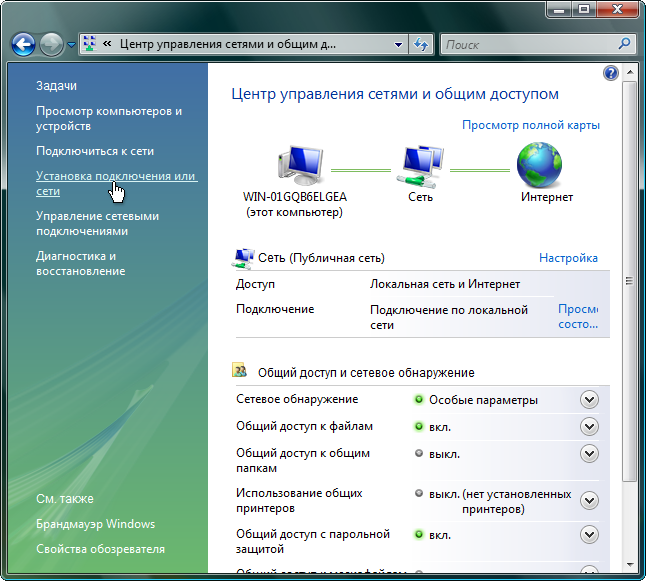Click the scrollbar up arrow
This screenshot has width=646, height=581.
pyautogui.click(x=630, y=72)
